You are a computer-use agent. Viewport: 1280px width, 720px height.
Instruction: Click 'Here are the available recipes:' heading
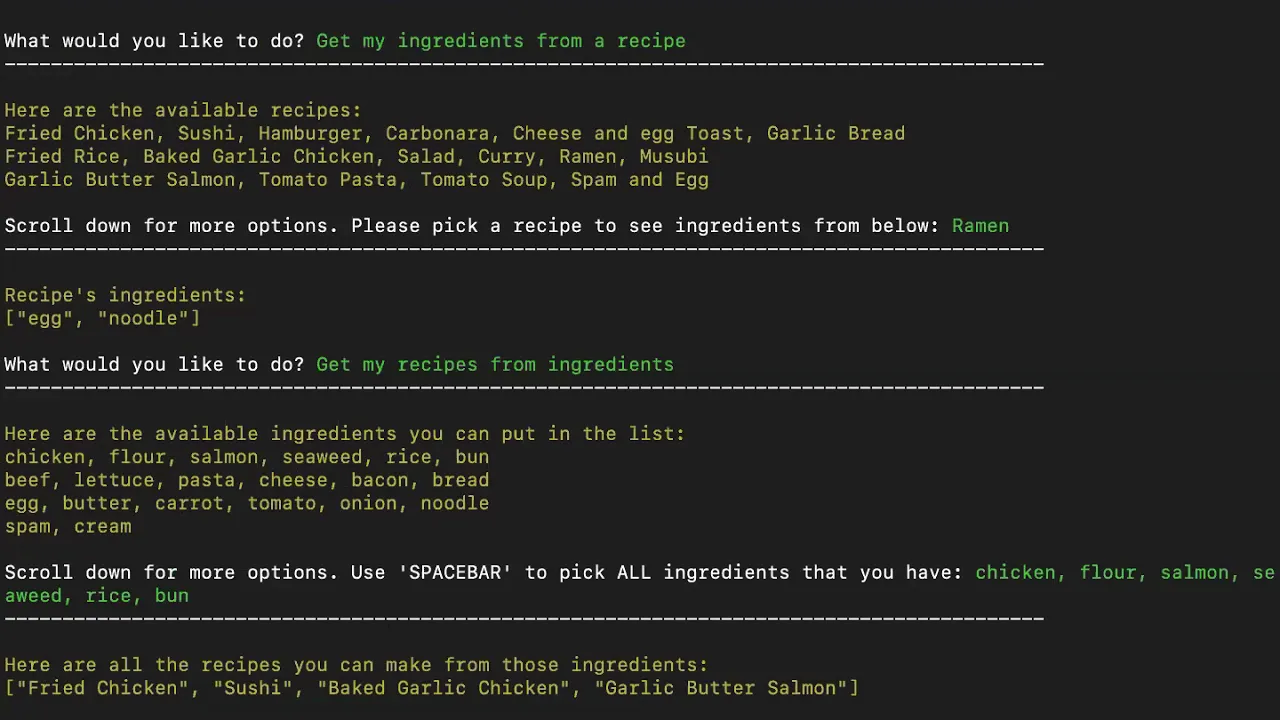[183, 111]
